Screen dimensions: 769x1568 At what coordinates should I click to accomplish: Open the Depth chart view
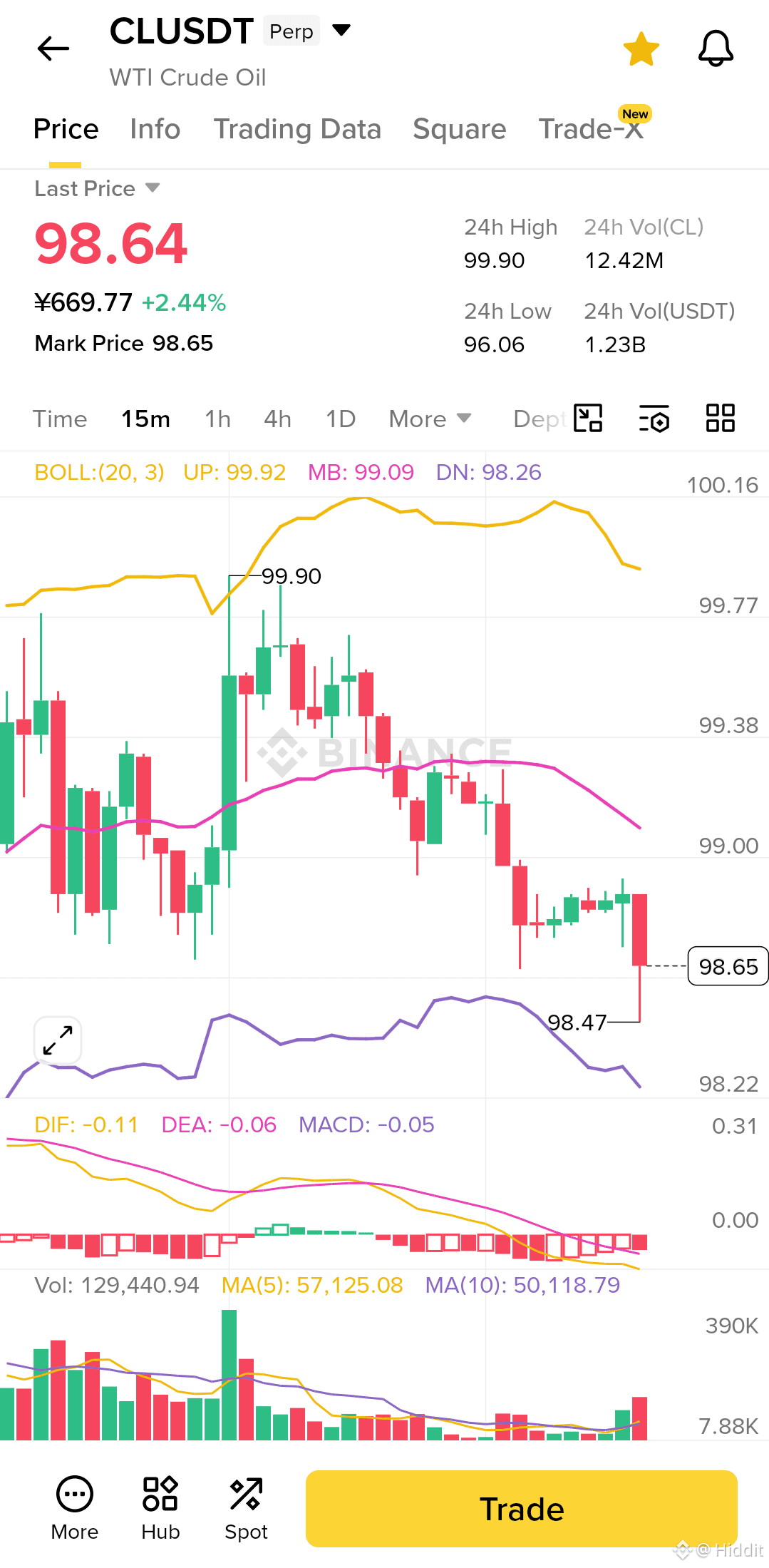[540, 419]
